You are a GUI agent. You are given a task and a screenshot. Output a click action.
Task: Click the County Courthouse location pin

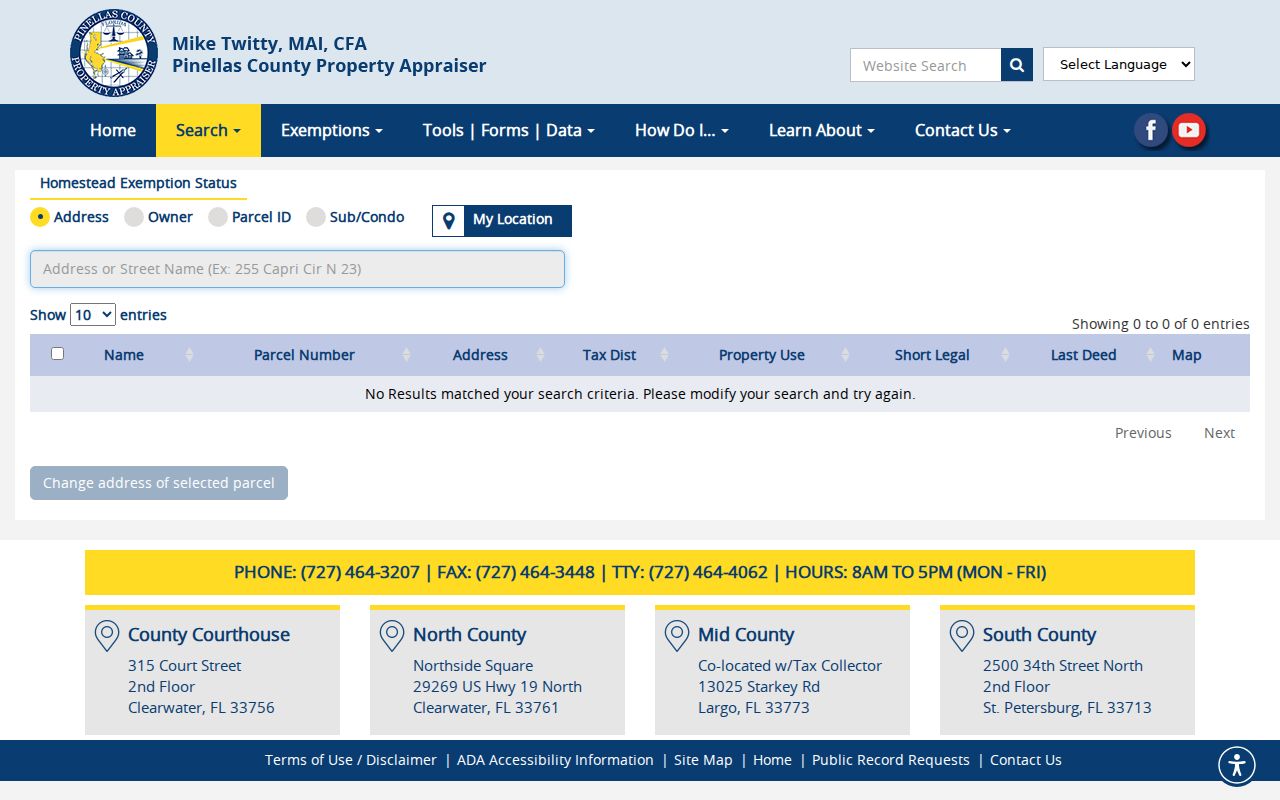click(x=106, y=636)
